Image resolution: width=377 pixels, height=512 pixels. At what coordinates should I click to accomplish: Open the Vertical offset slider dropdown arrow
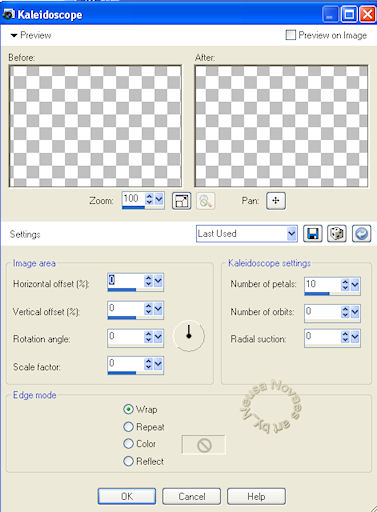[x=158, y=309]
